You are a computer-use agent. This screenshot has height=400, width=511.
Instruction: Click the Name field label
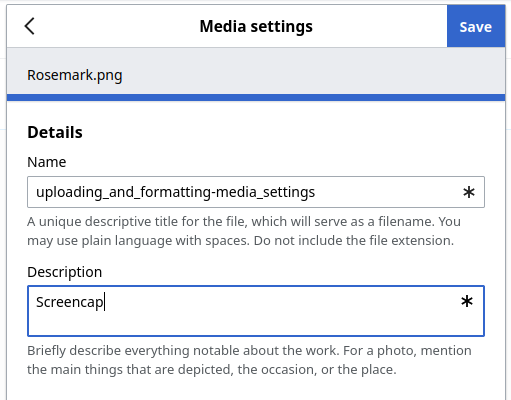point(47,162)
